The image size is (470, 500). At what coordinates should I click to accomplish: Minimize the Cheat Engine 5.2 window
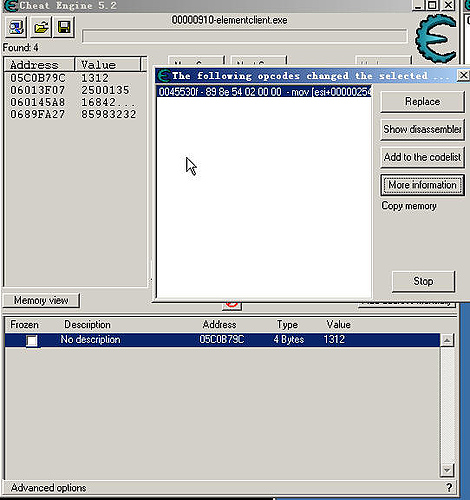point(418,5)
